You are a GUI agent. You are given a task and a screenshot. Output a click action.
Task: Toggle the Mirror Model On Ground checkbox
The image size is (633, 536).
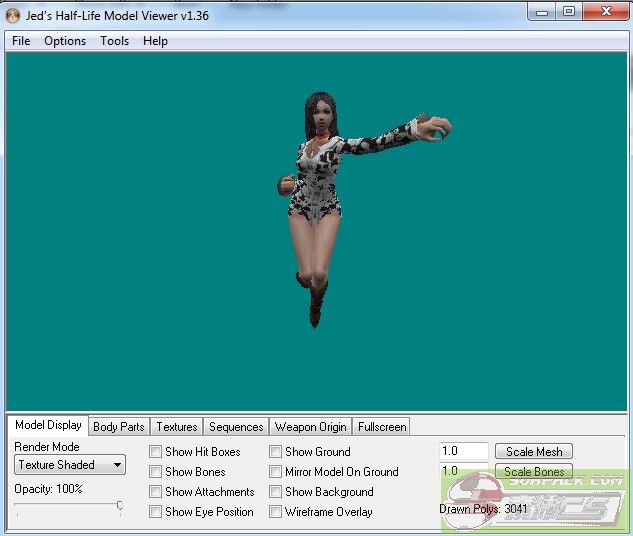click(275, 471)
